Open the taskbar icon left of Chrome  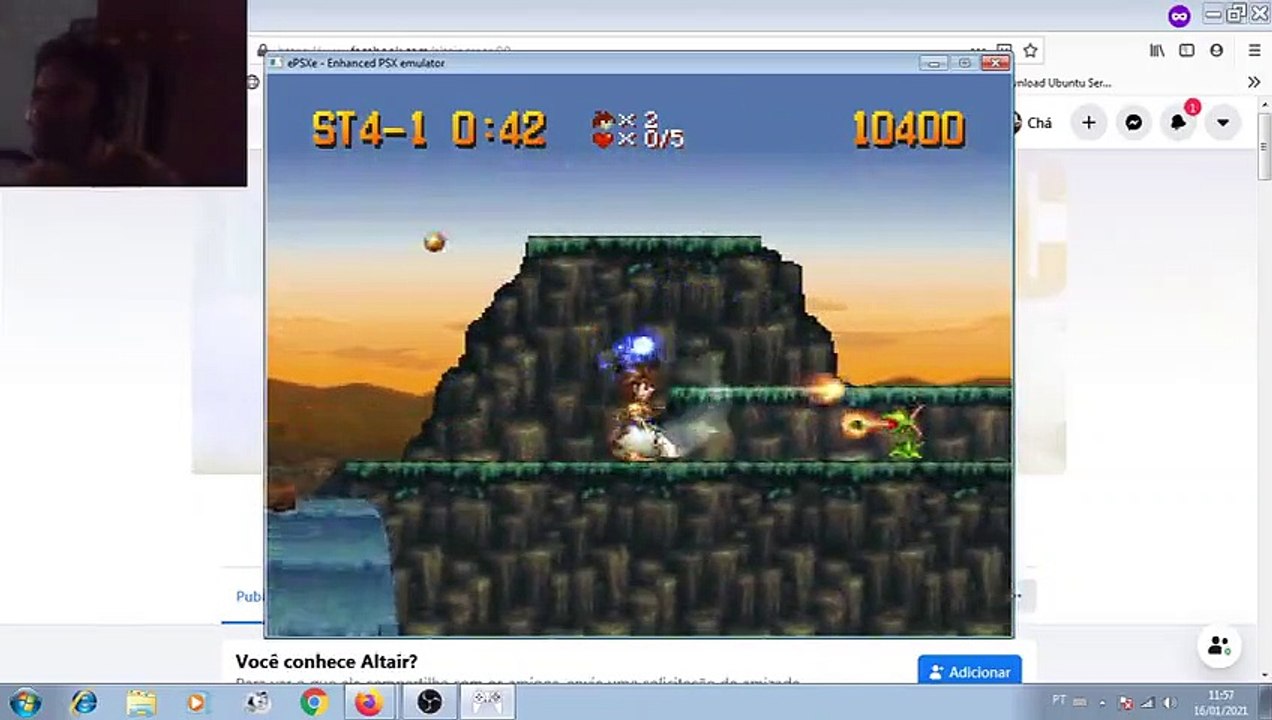[257, 702]
